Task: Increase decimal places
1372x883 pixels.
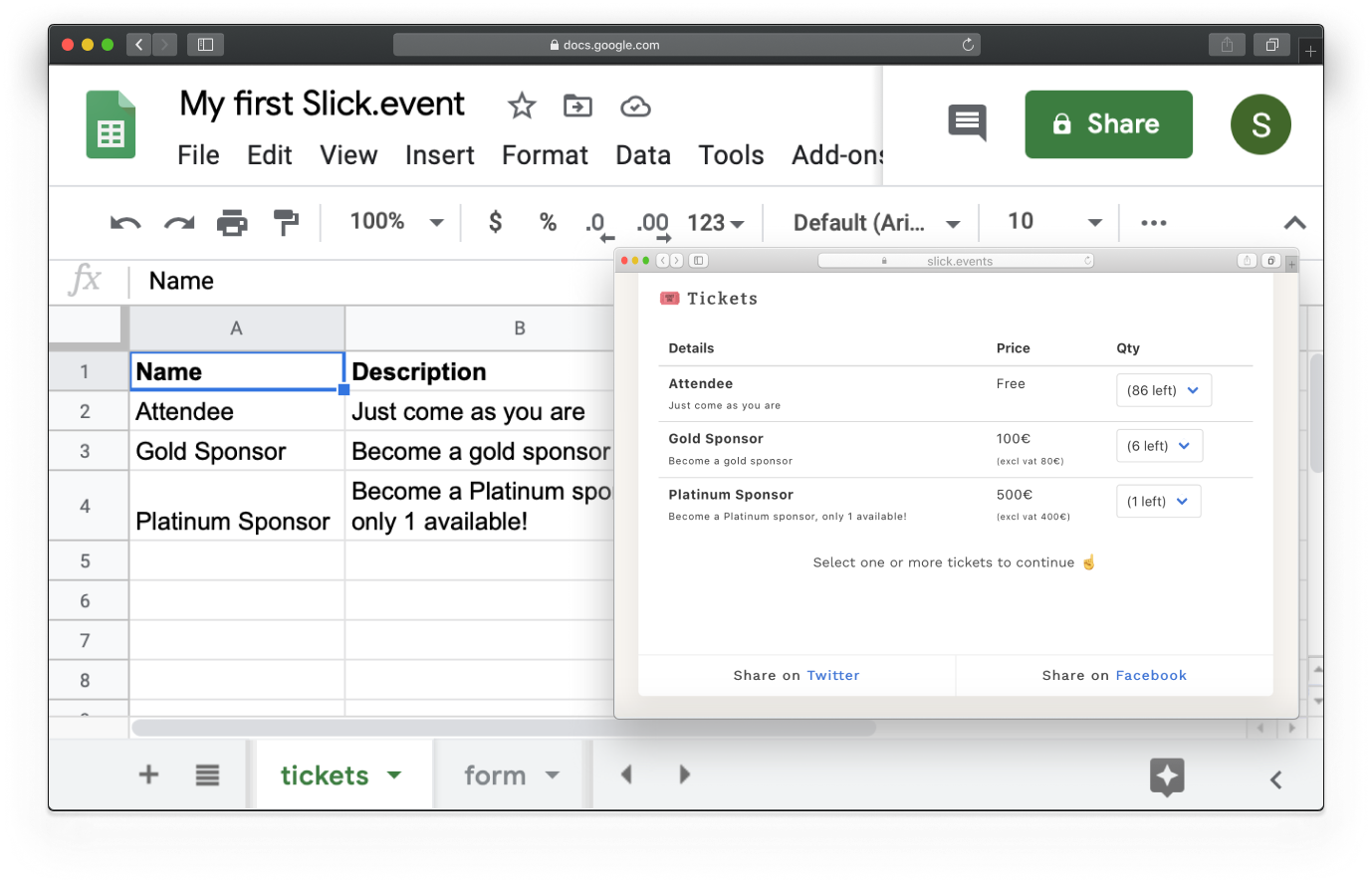Action: point(652,222)
